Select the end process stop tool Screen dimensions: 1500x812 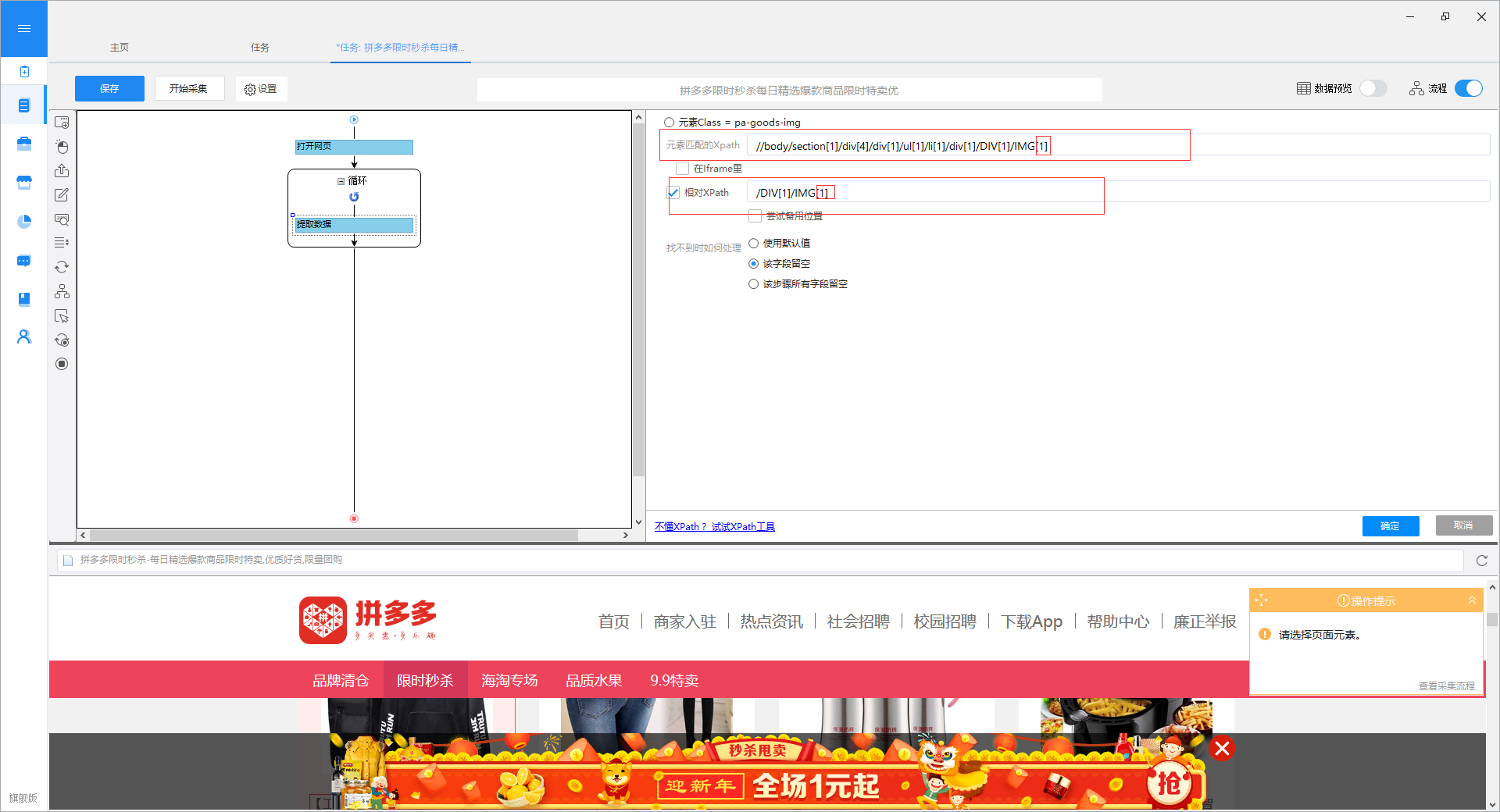[x=62, y=364]
